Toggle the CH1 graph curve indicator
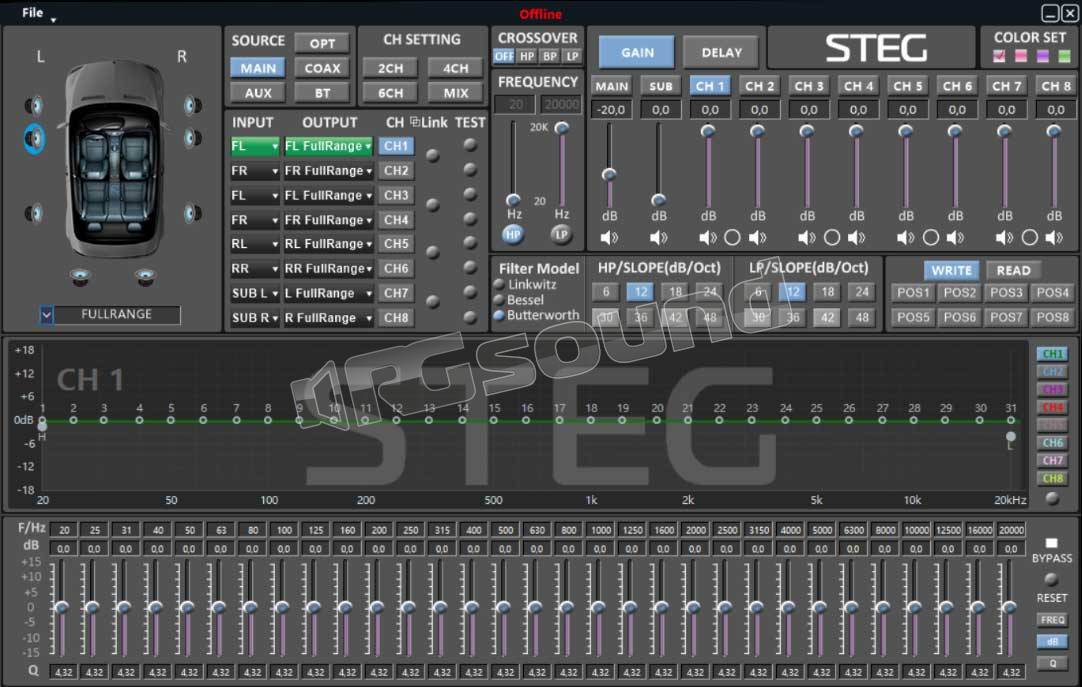This screenshot has width=1082, height=687. (1052, 354)
